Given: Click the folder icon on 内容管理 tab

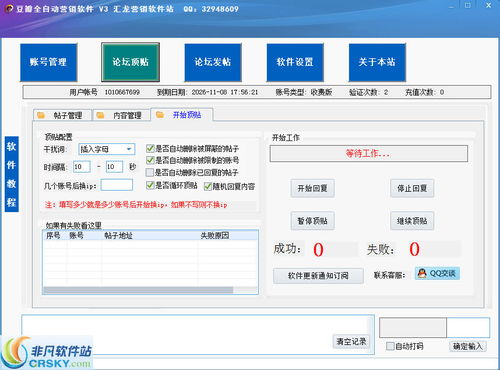Looking at the screenshot, I should [100, 115].
